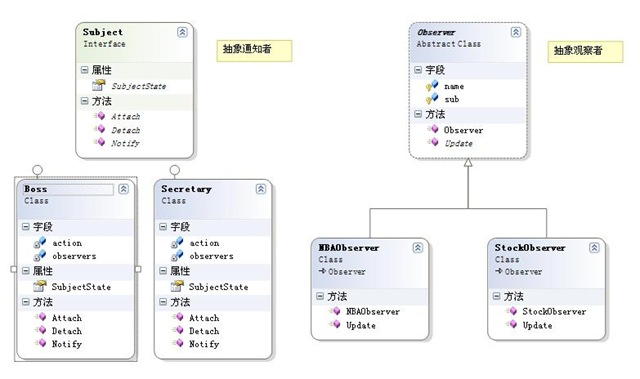
Task: Select the action field icon in Boss
Action: click(40, 243)
